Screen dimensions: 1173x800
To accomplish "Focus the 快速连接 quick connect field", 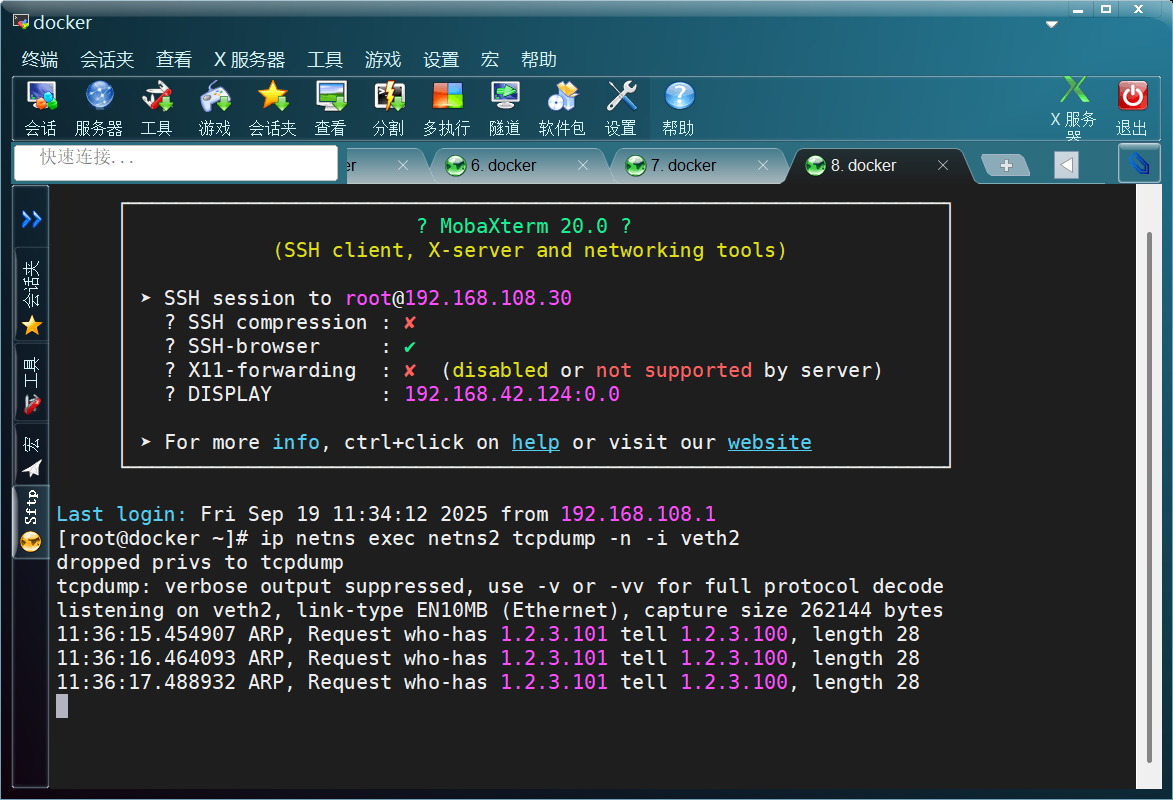I will [176, 162].
